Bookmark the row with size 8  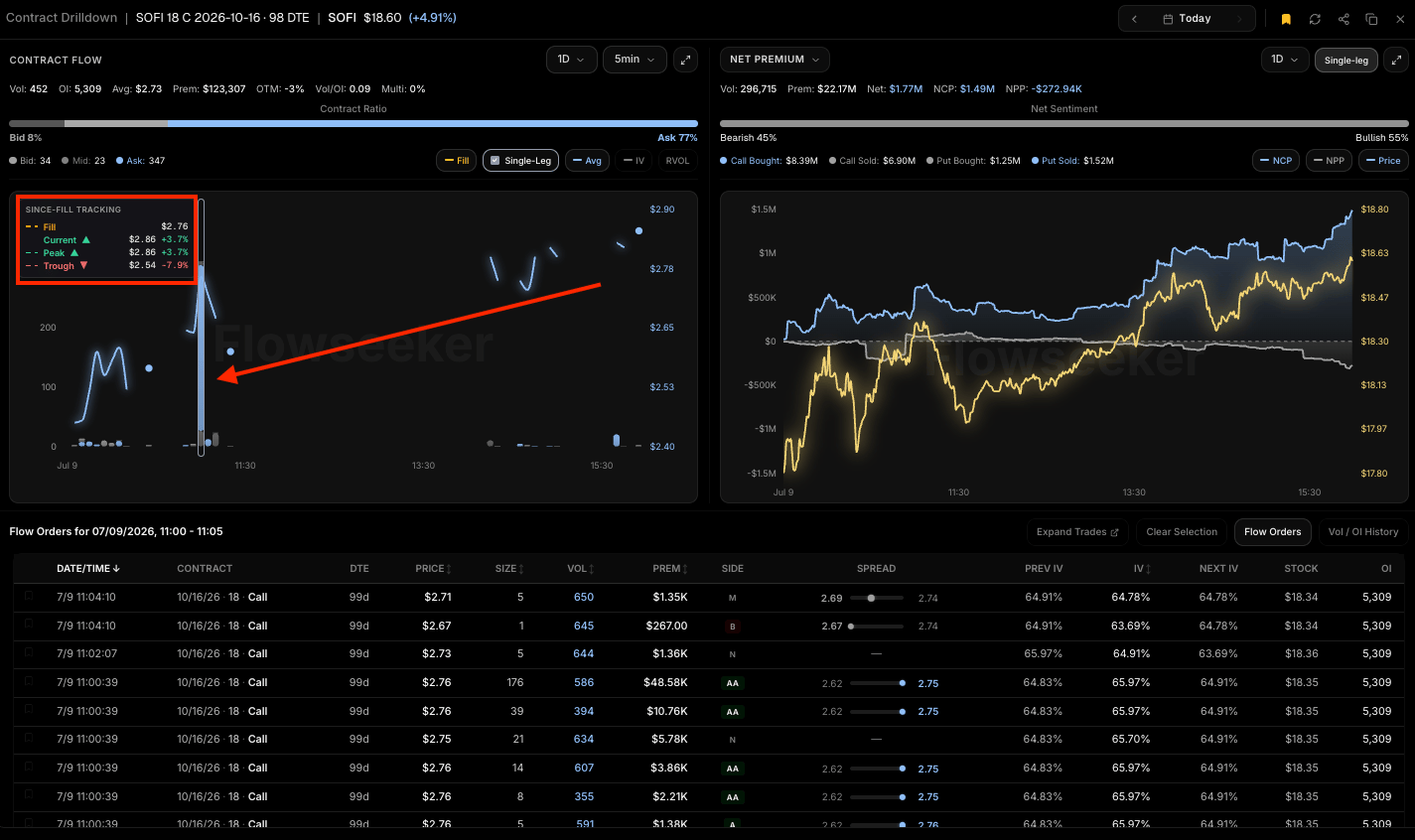(29, 796)
